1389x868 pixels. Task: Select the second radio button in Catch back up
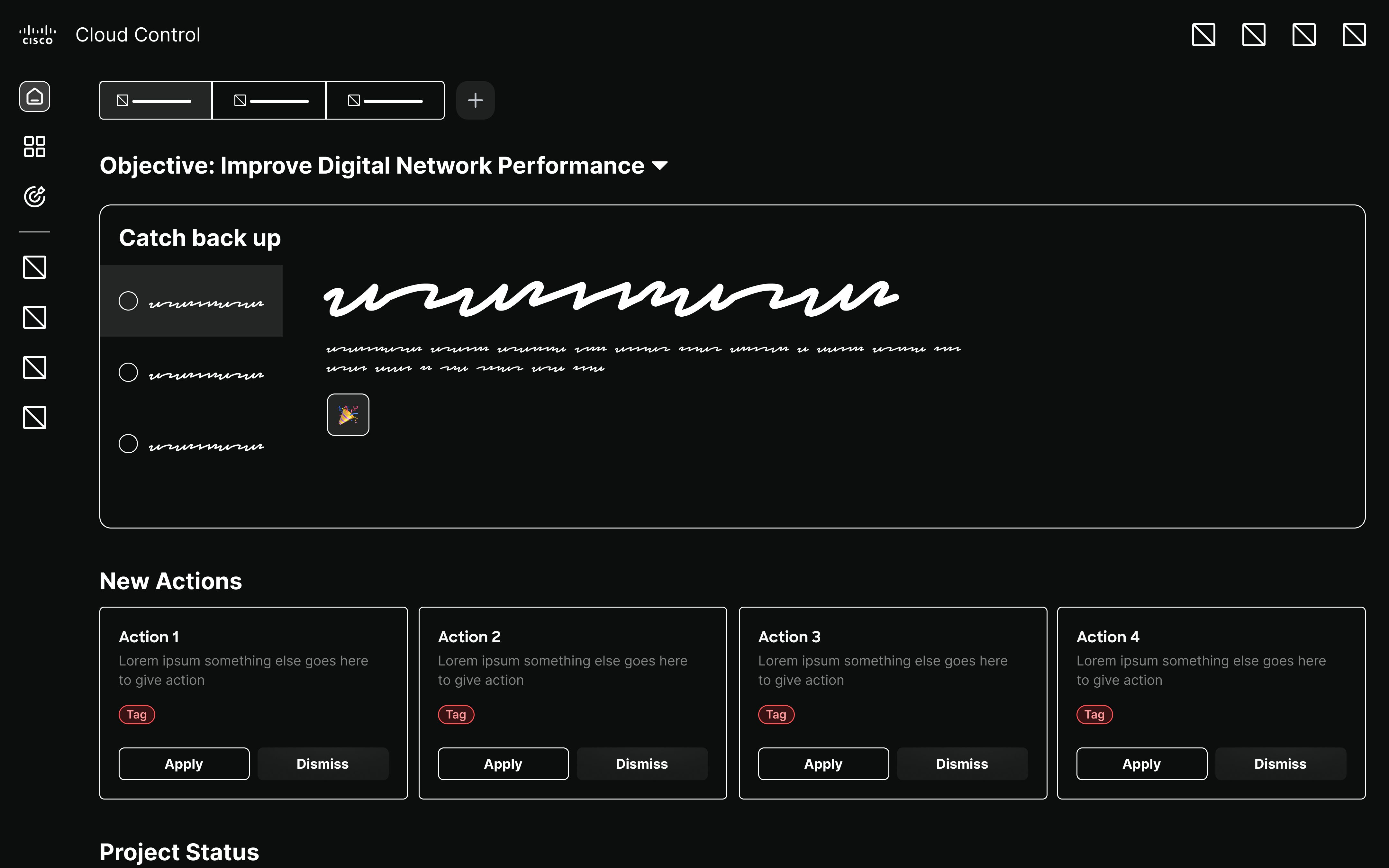pyautogui.click(x=128, y=372)
